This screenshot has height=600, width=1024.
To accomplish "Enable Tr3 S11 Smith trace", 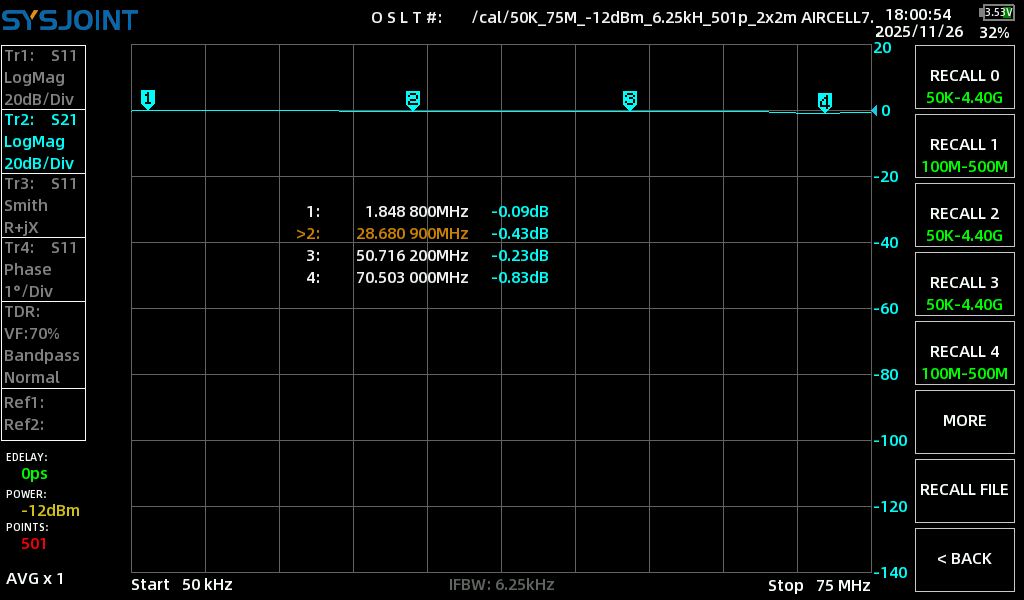I will click(x=43, y=205).
